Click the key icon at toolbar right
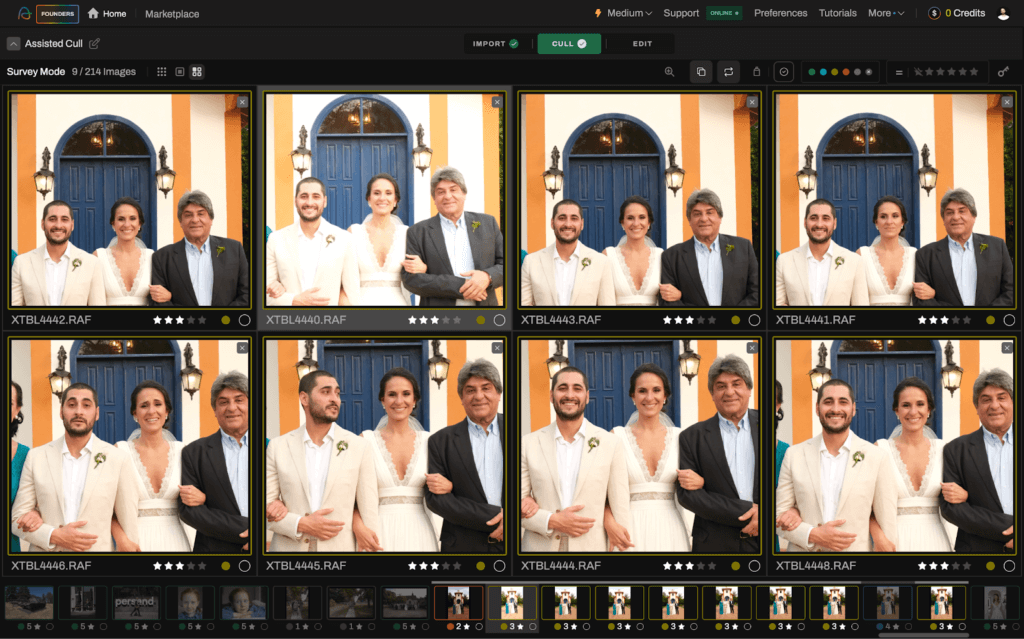 [1003, 72]
